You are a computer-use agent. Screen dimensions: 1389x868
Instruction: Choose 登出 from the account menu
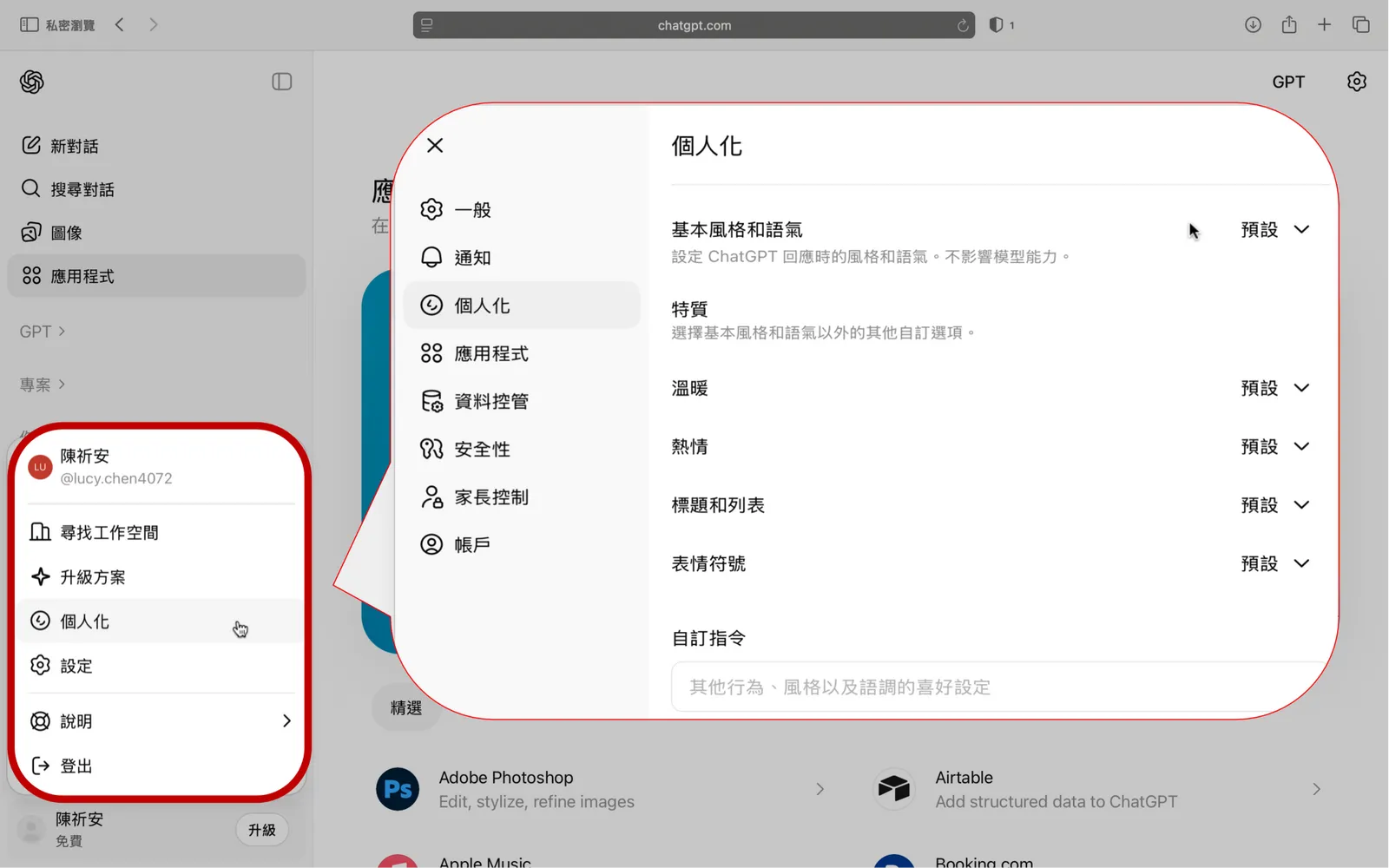(75, 765)
